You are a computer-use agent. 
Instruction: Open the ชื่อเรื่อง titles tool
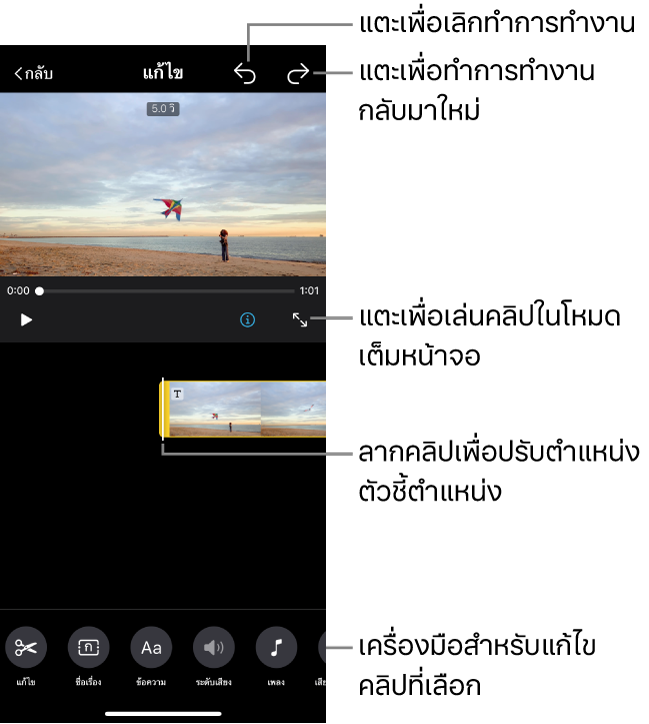(88, 647)
